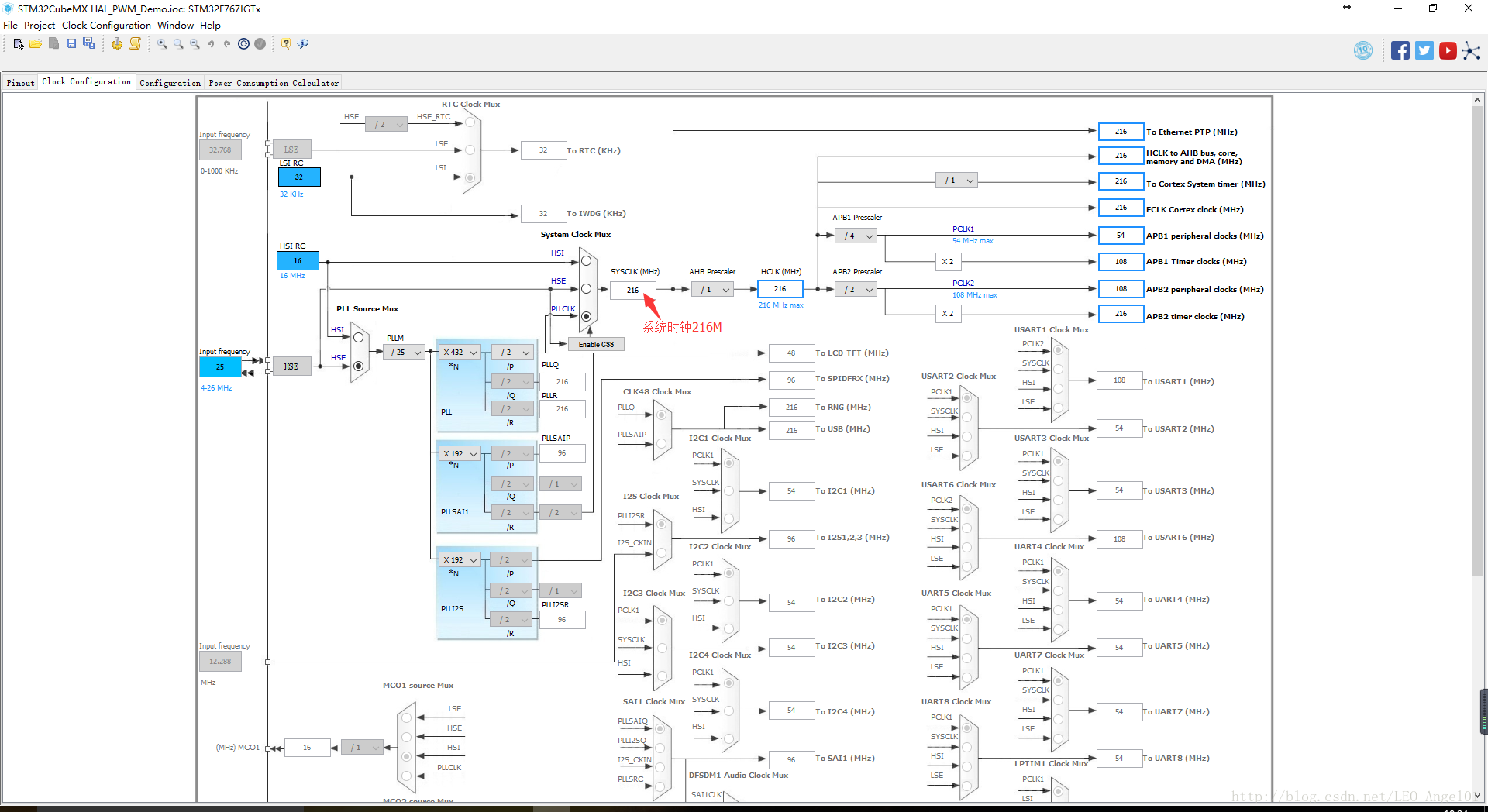Open the PLL X 432 multiplier dropdown
The width and height of the screenshot is (1488, 812).
(460, 353)
